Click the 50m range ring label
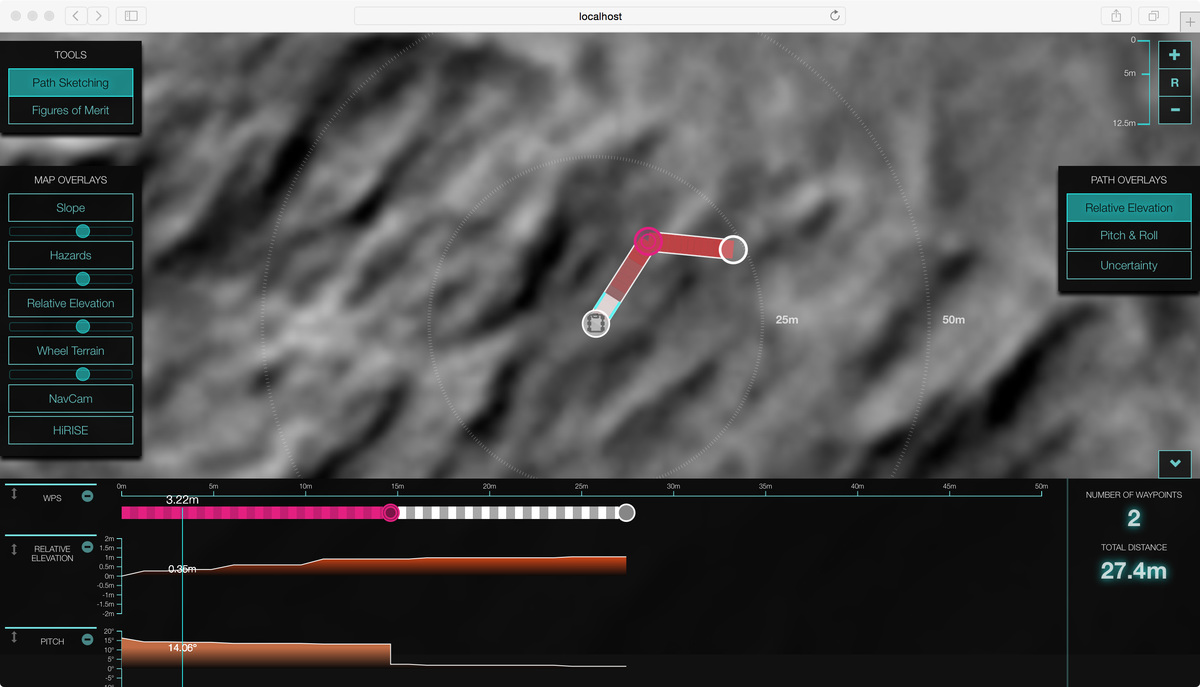Image resolution: width=1200 pixels, height=687 pixels. click(x=953, y=320)
